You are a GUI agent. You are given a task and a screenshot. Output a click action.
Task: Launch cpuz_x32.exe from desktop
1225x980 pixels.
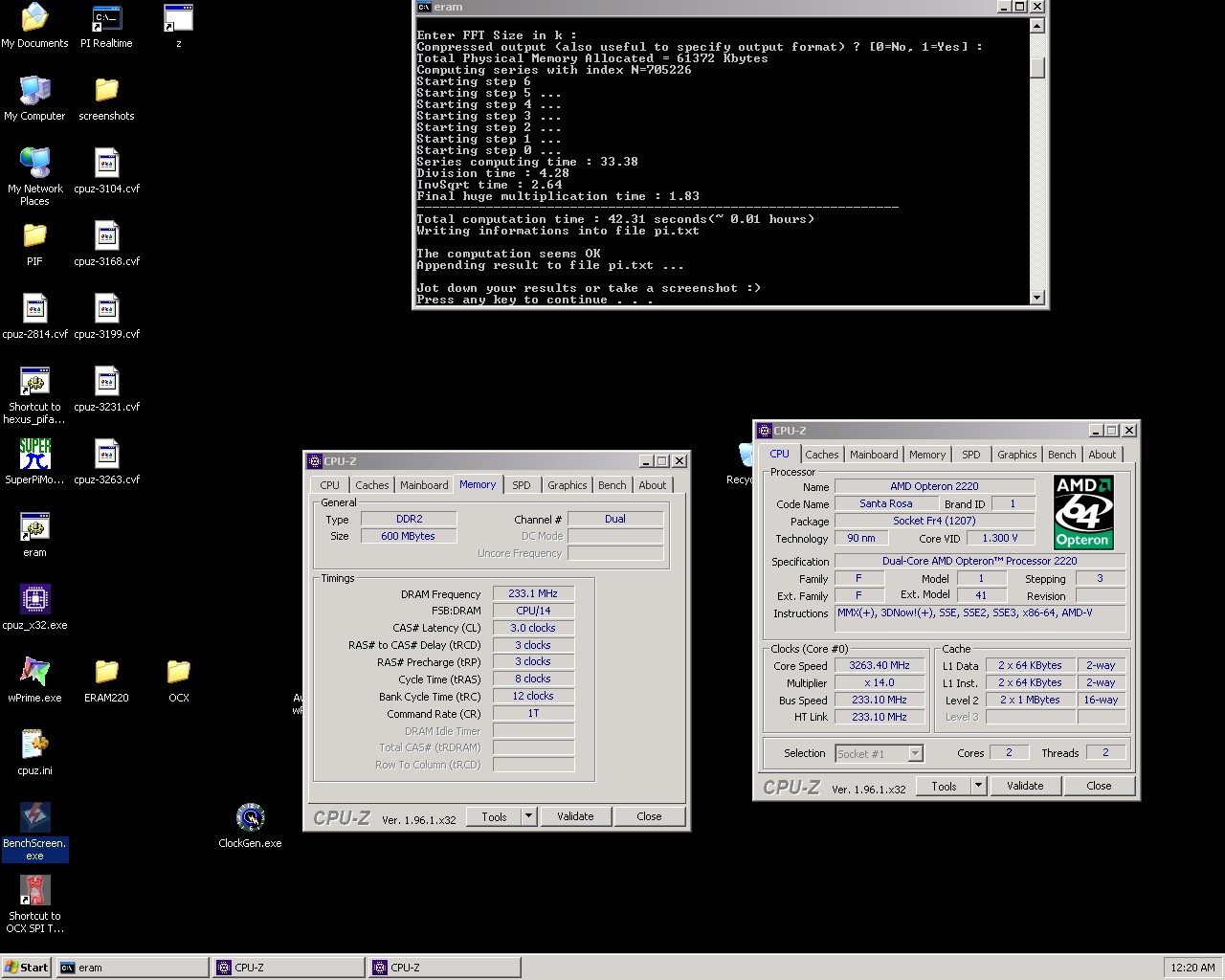click(x=34, y=608)
